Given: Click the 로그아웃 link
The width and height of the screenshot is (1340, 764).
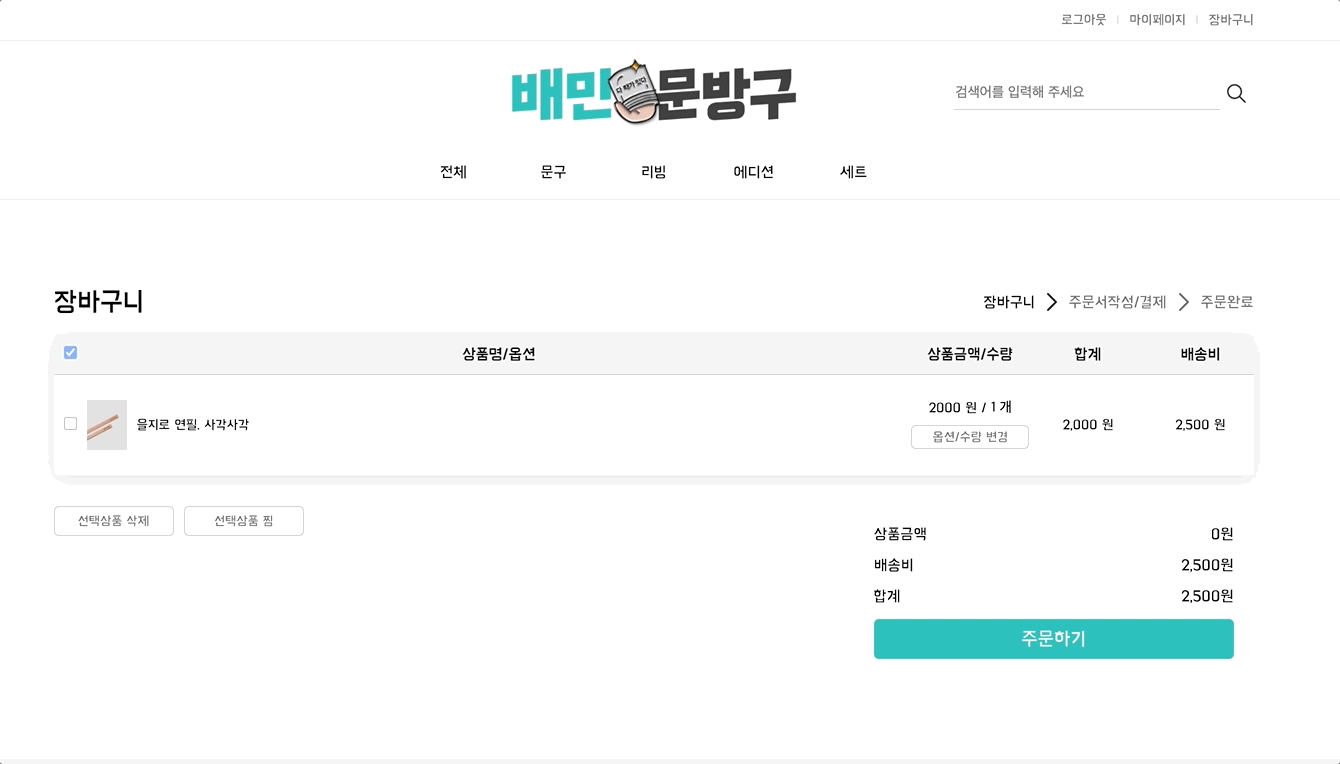Looking at the screenshot, I should (1083, 19).
